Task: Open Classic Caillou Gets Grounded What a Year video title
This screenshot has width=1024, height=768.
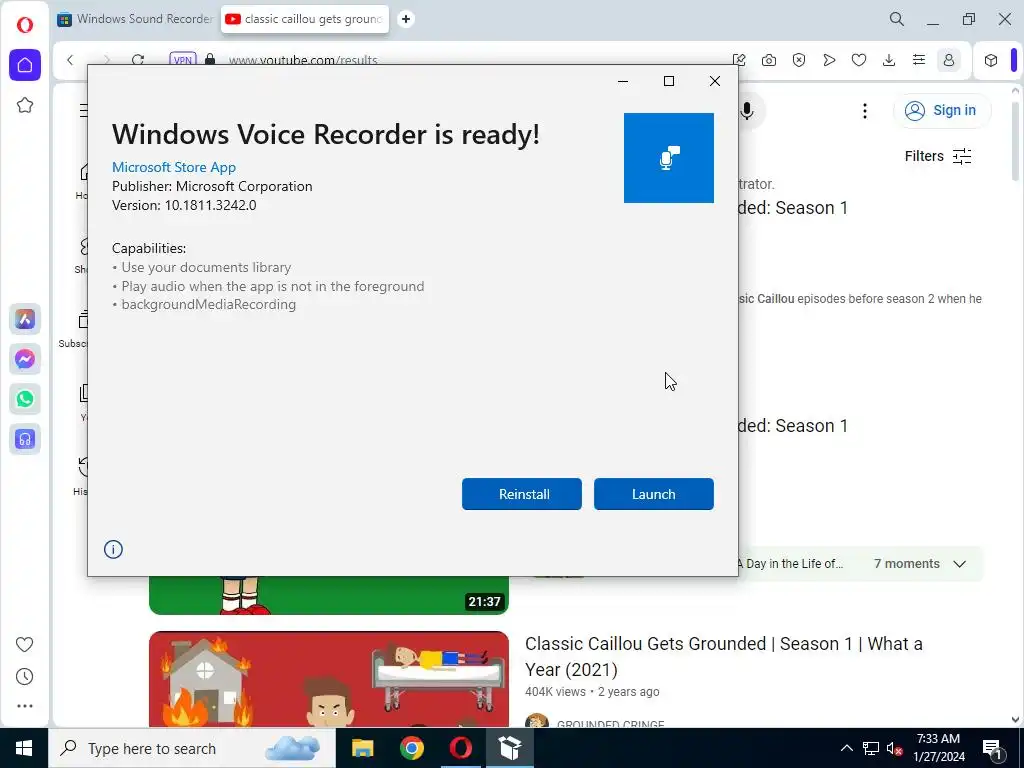Action: pyautogui.click(x=724, y=656)
